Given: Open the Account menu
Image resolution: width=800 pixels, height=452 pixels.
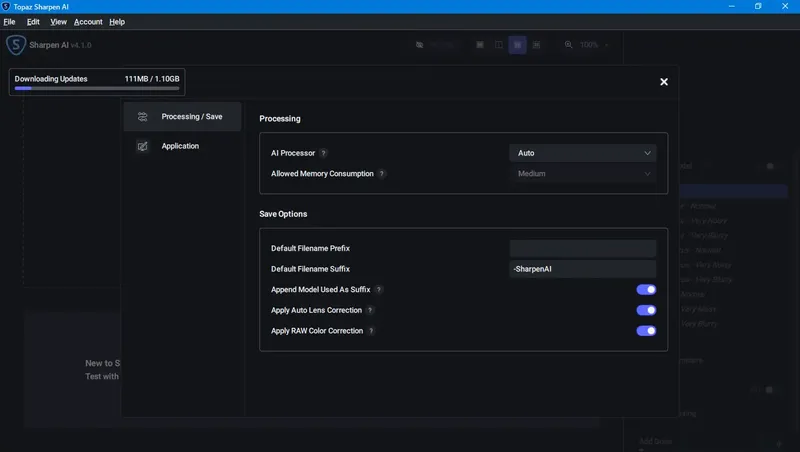Looking at the screenshot, I should [x=88, y=22].
